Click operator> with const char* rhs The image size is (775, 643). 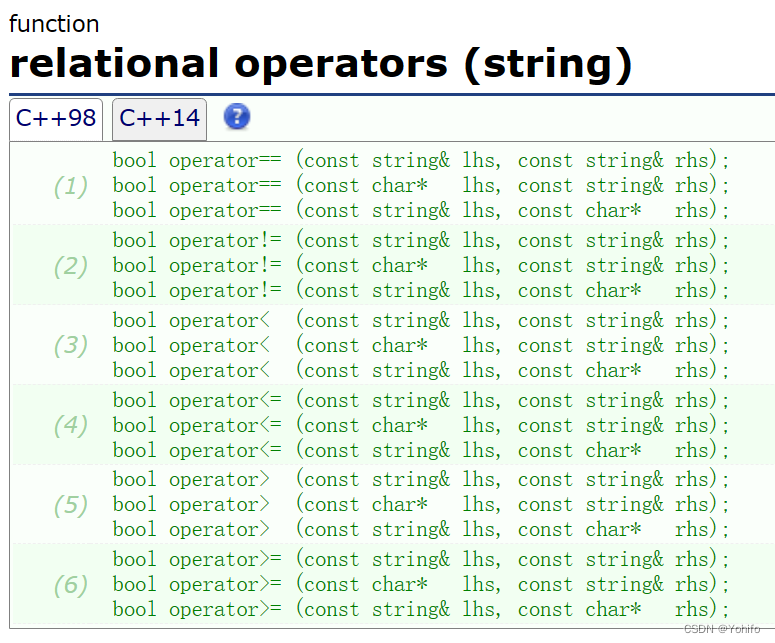[421, 530]
